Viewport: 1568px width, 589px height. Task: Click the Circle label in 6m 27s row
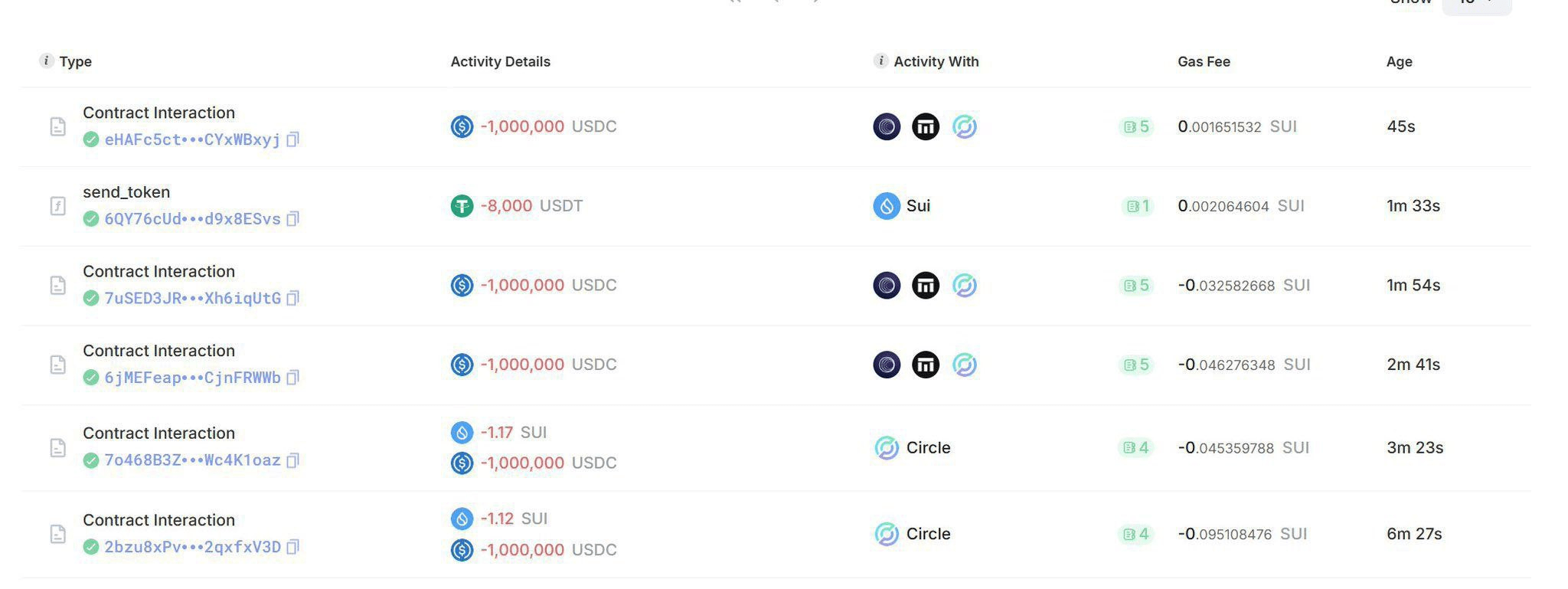pos(928,534)
